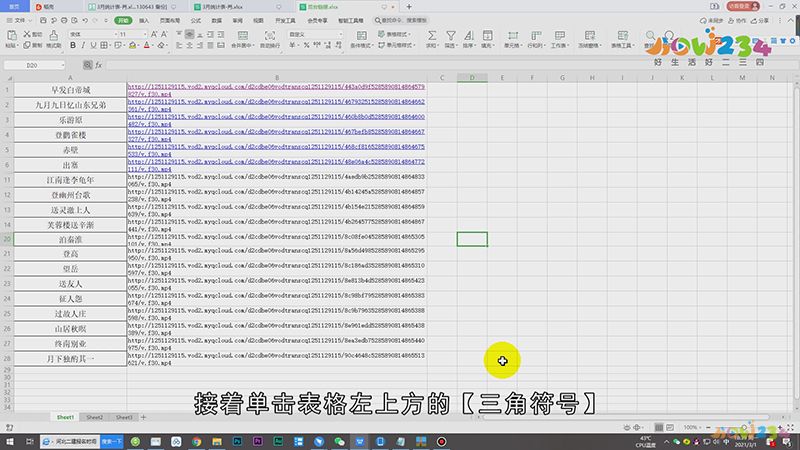800x450 pixels.
Task: Toggle Underline formatting
Action: [x=93, y=45]
